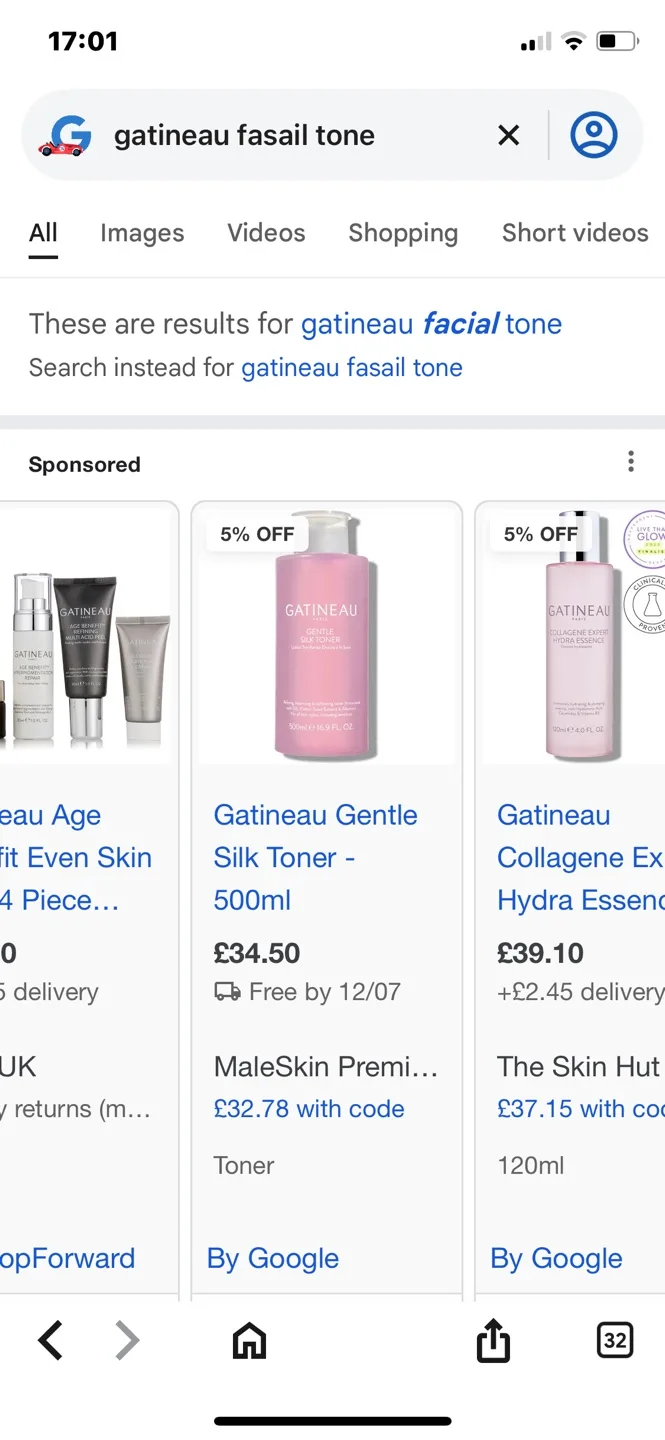Open the account profile icon
Image resolution: width=665 pixels, height=1440 pixels.
tap(594, 135)
